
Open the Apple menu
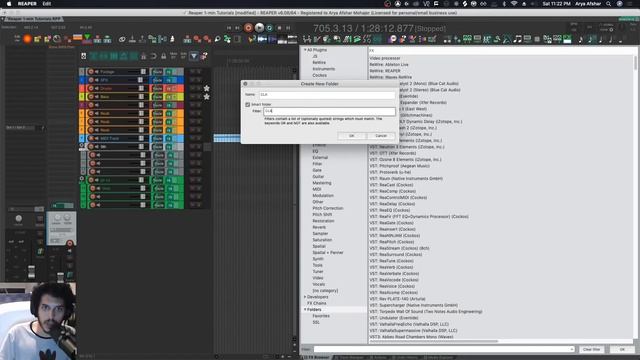pyautogui.click(x=9, y=4)
